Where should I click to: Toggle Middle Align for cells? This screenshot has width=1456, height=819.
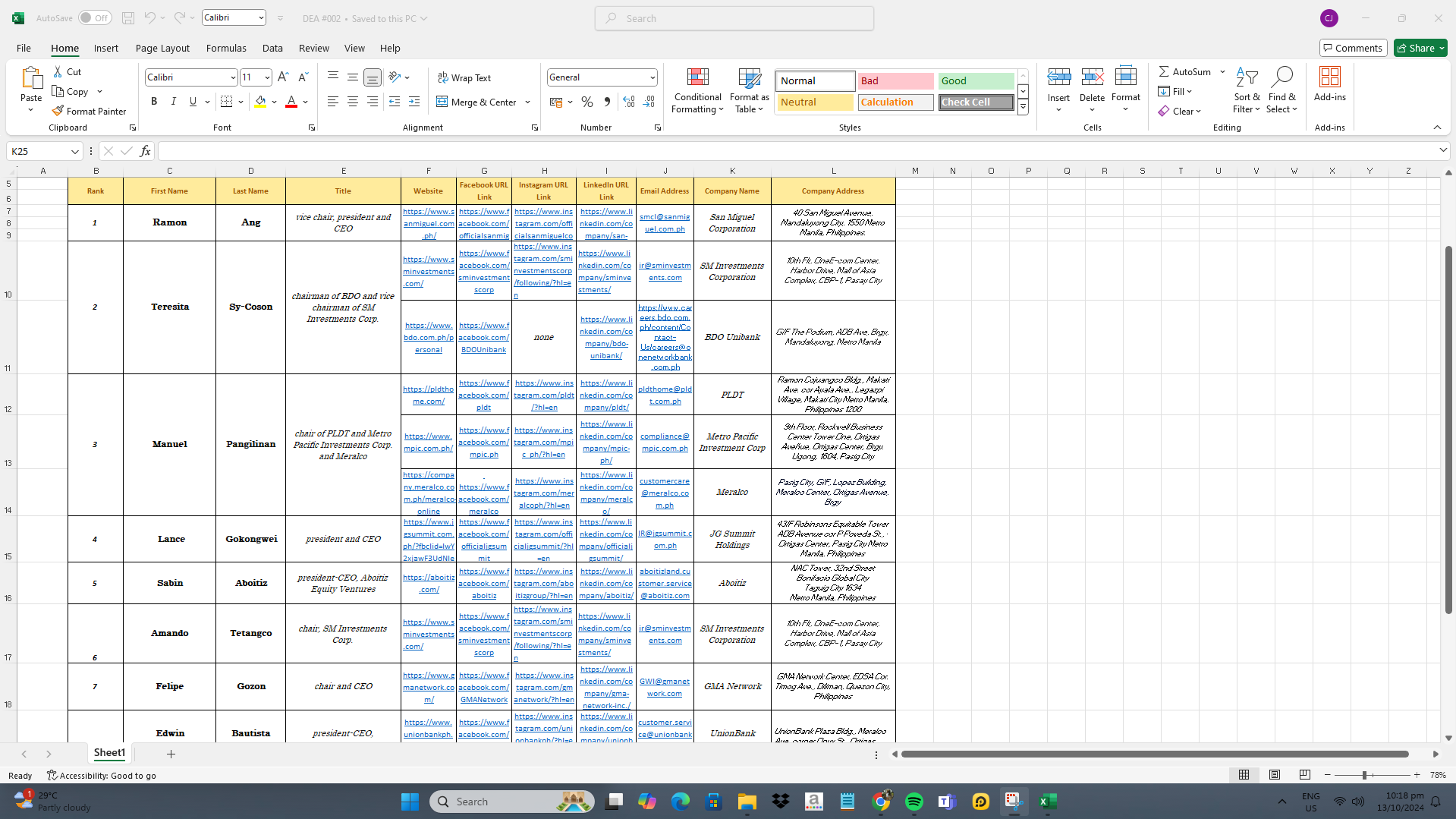[353, 77]
